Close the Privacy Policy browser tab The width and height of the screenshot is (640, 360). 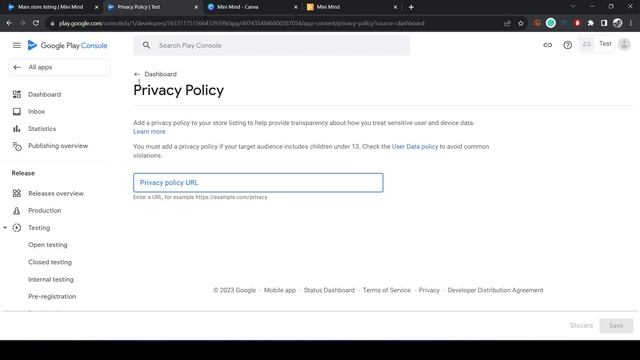point(196,7)
